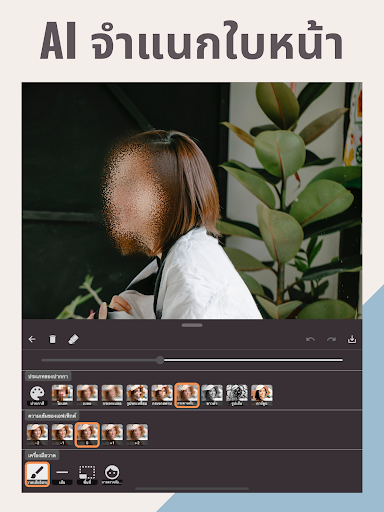Select the 0 effect strength thumbnail
This screenshot has height=512, width=384.
[x=87, y=435]
